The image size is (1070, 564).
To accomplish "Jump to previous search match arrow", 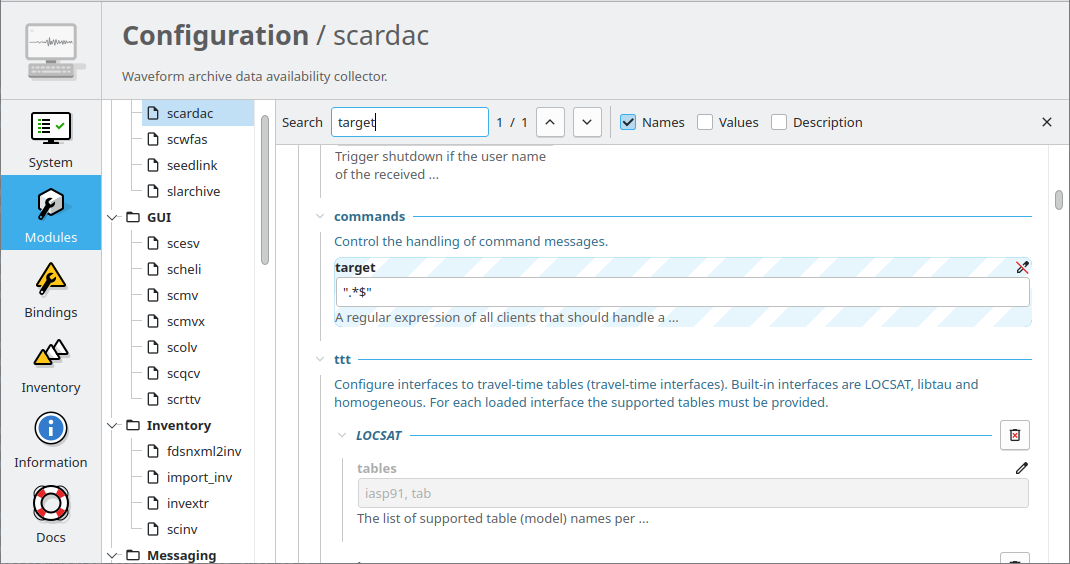I will point(550,122).
